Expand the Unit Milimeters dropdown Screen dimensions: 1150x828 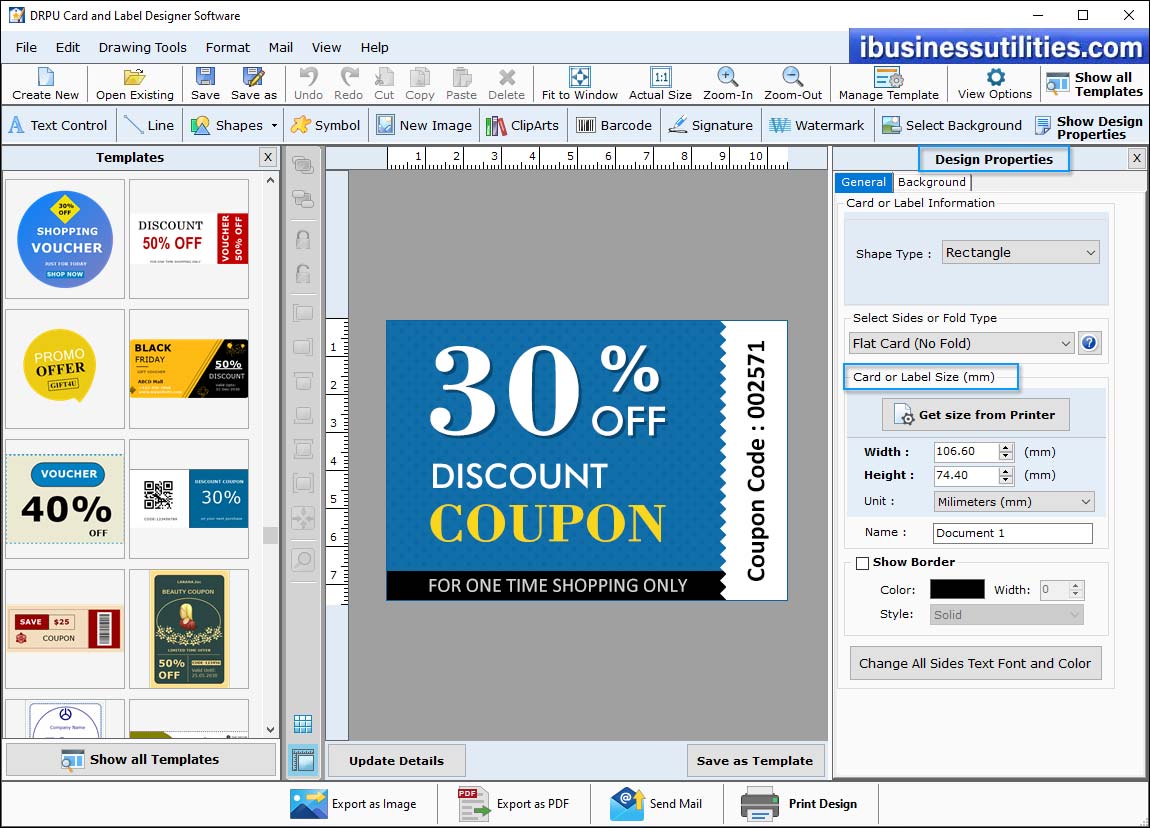(1013, 502)
